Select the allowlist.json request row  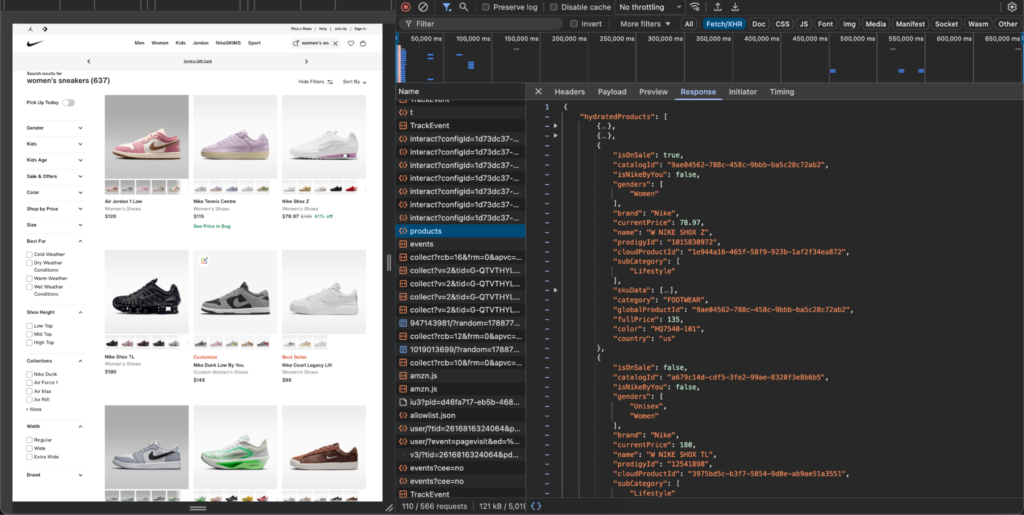coord(460,415)
